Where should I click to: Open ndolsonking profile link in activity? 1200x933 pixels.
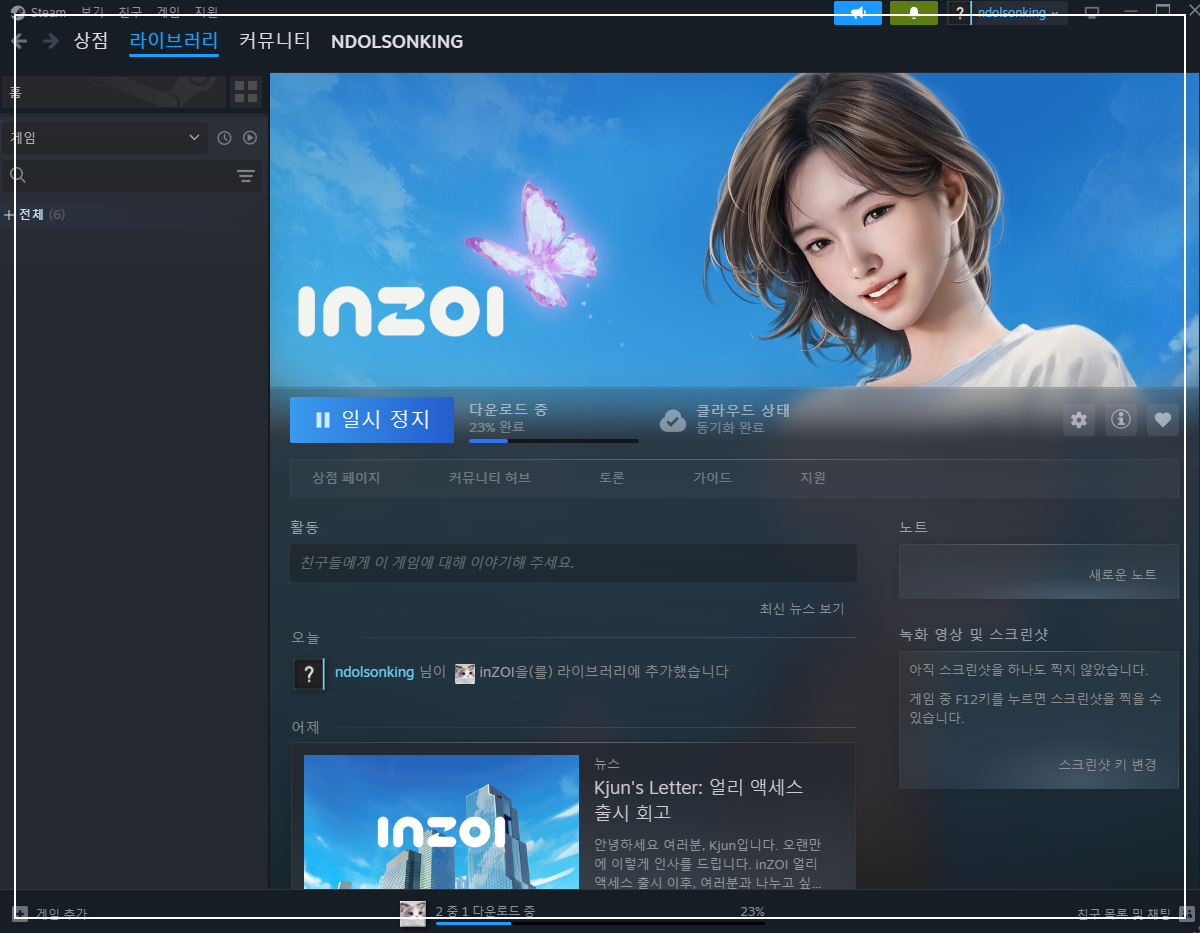tap(374, 672)
